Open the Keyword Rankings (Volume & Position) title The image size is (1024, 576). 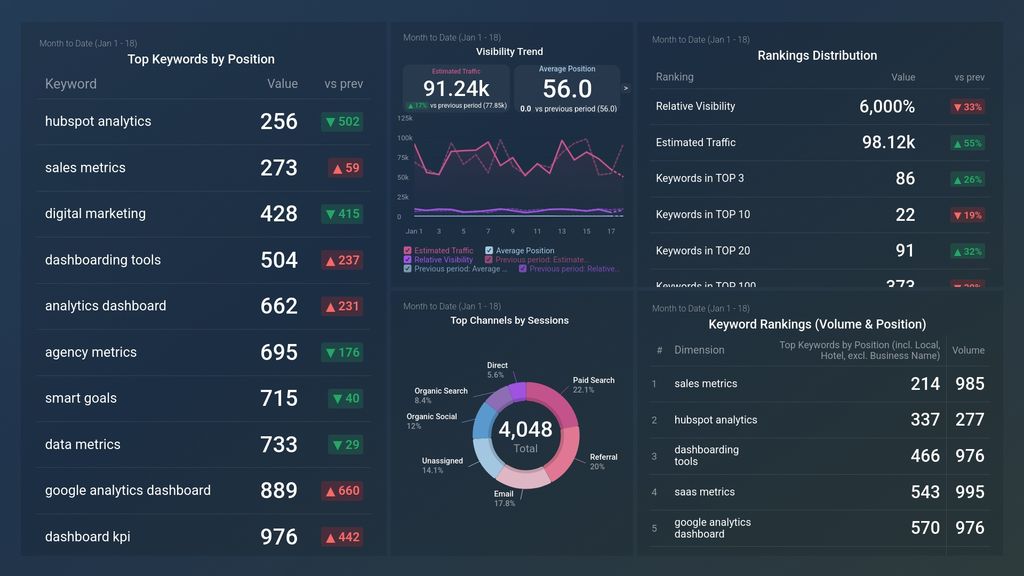click(817, 324)
